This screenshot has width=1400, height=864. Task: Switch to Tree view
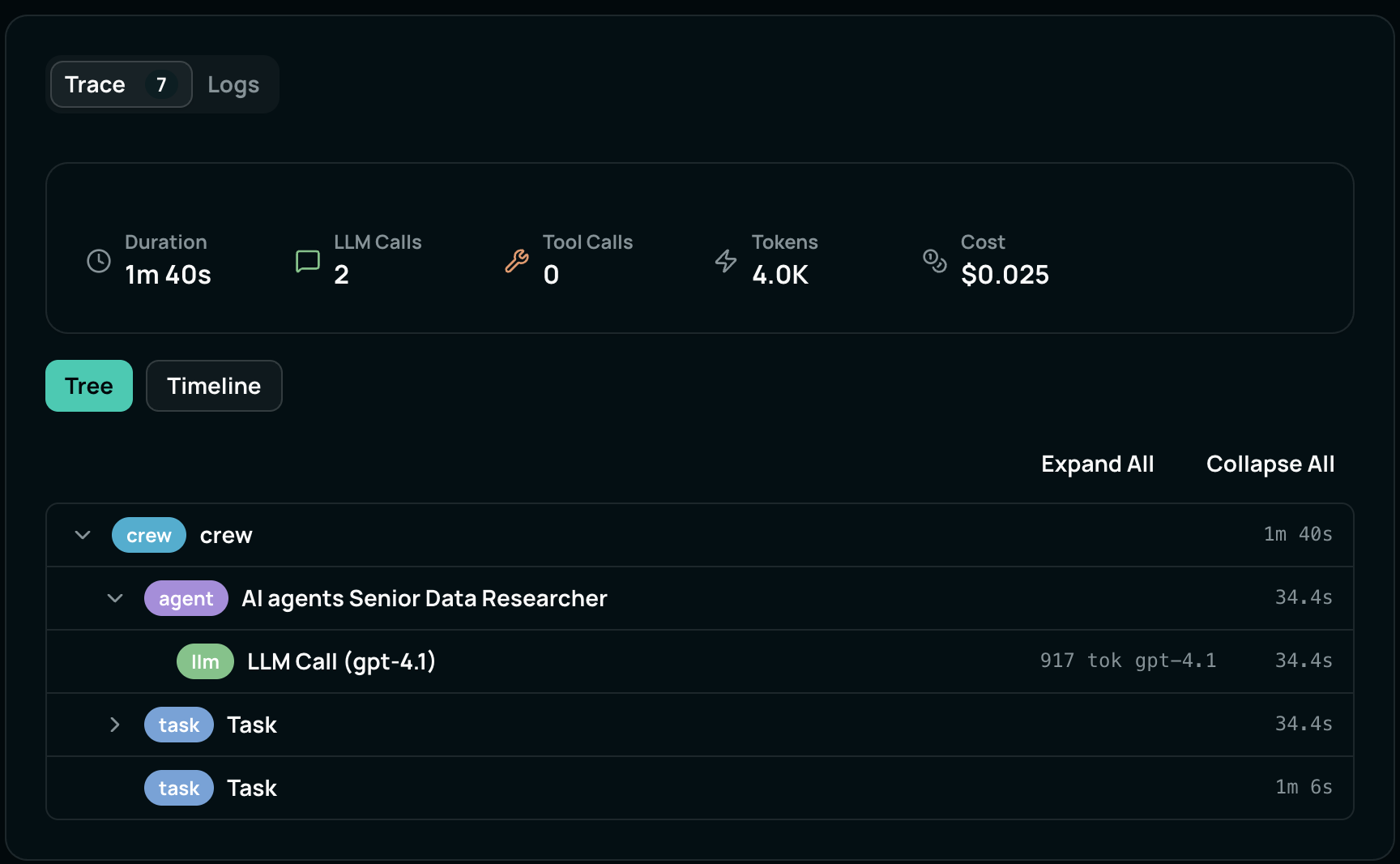click(x=88, y=386)
